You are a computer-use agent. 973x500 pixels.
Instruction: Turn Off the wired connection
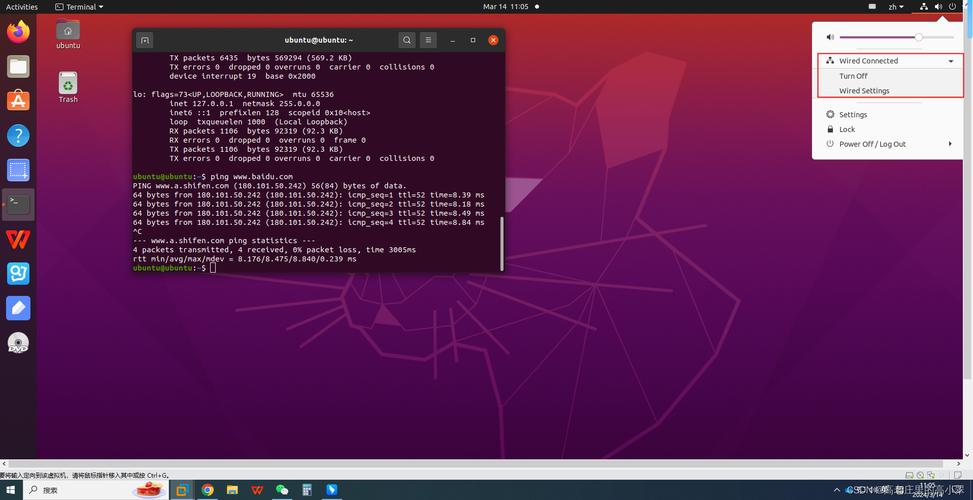pos(853,76)
